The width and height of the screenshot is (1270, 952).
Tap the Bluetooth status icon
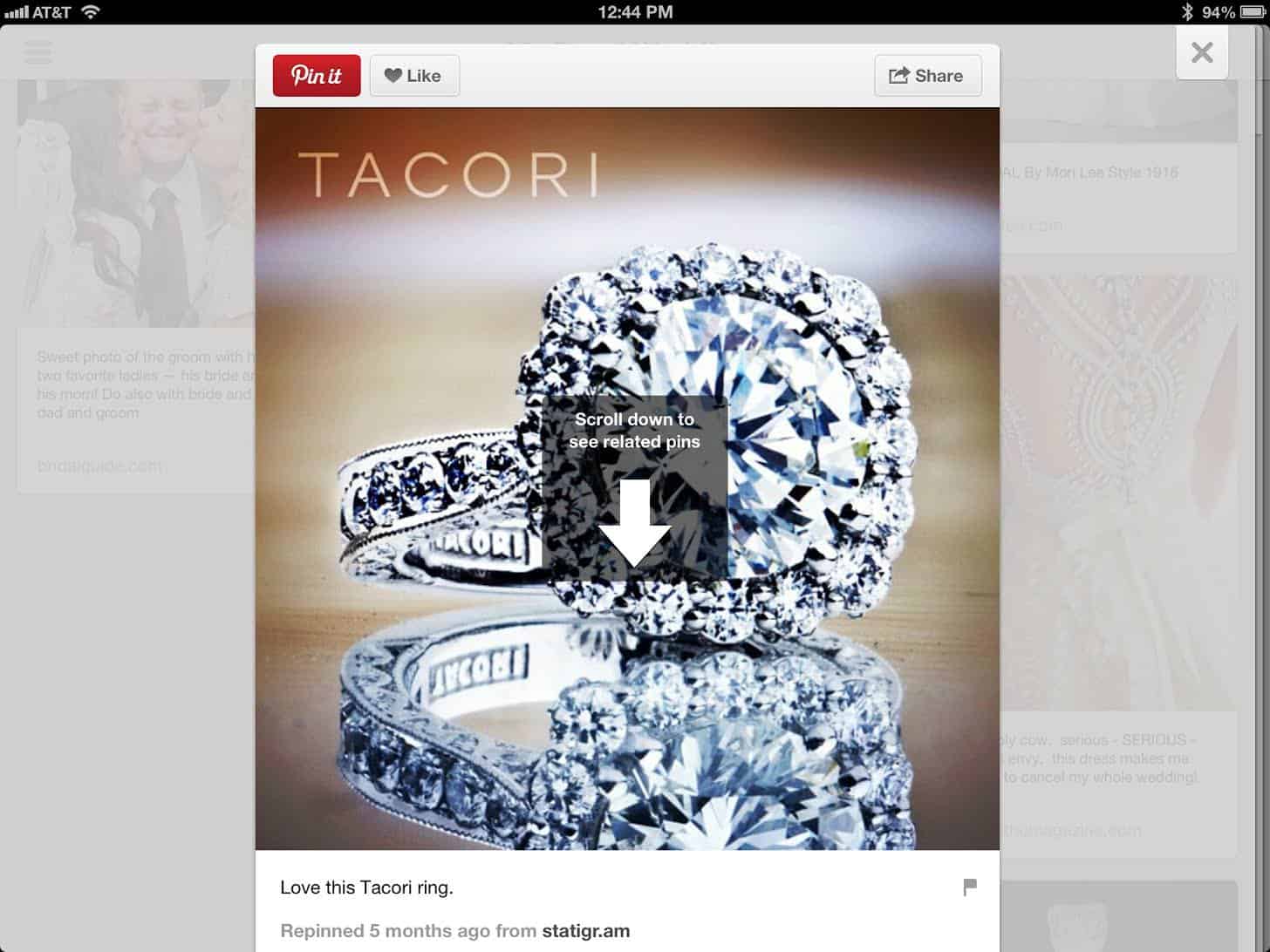1187,12
